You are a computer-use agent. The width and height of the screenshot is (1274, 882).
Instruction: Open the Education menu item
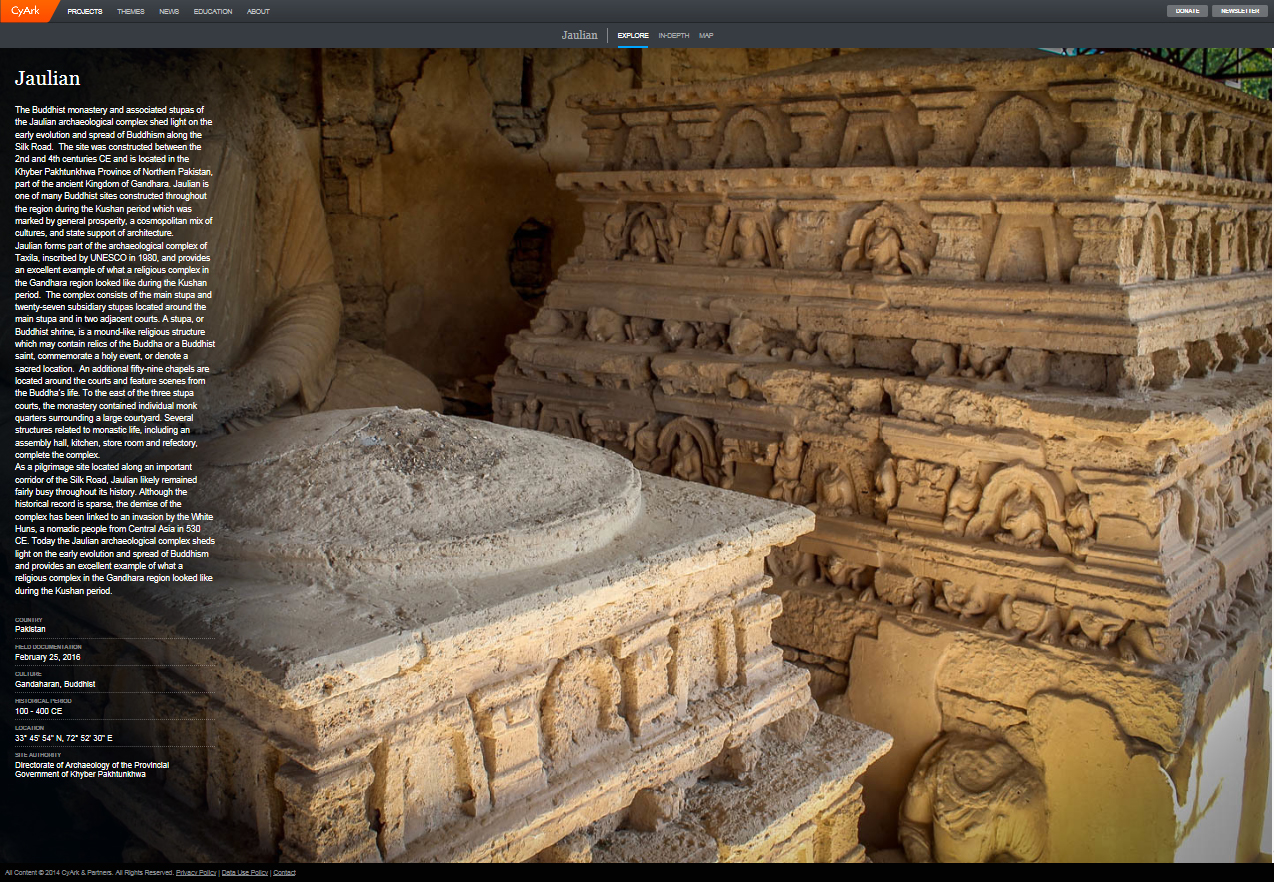213,12
